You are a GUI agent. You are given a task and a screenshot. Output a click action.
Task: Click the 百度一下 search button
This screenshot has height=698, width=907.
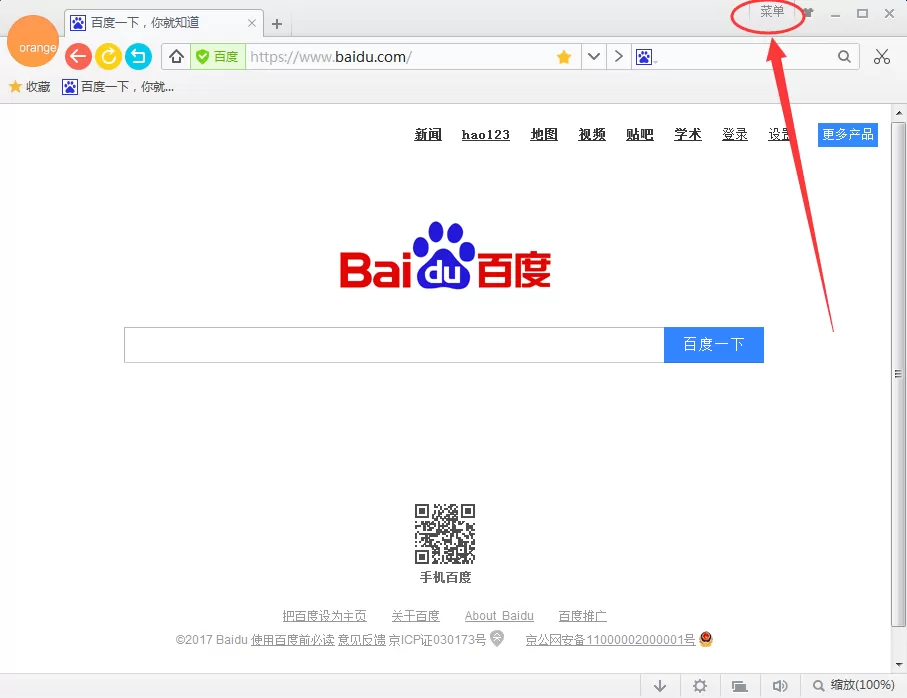[x=714, y=345]
